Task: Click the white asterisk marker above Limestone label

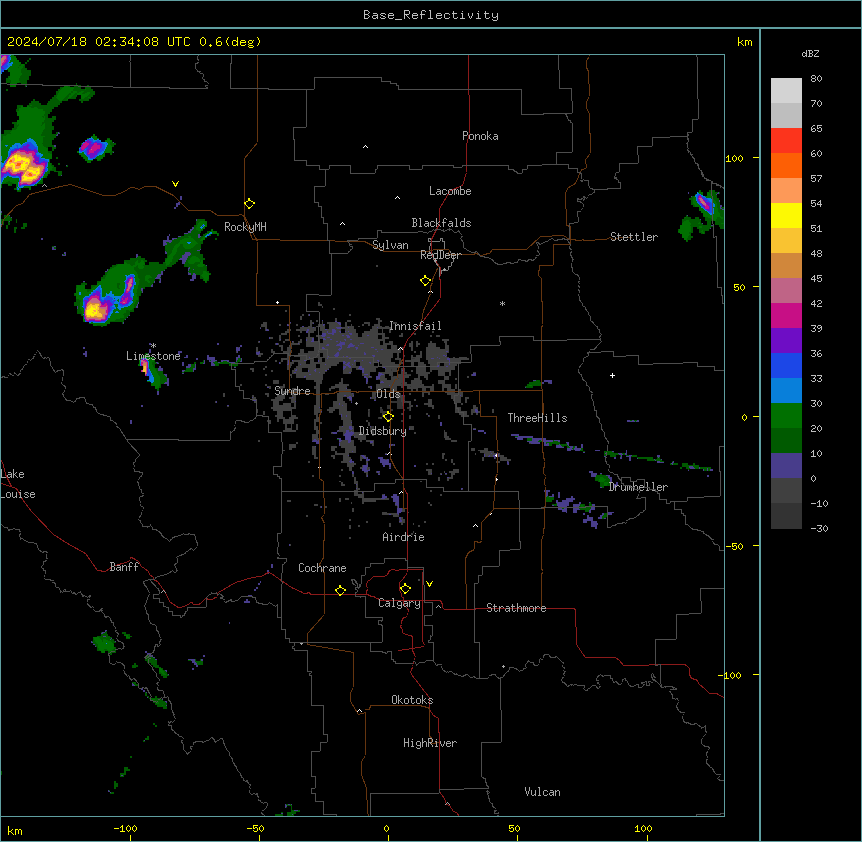Action: 153,346
